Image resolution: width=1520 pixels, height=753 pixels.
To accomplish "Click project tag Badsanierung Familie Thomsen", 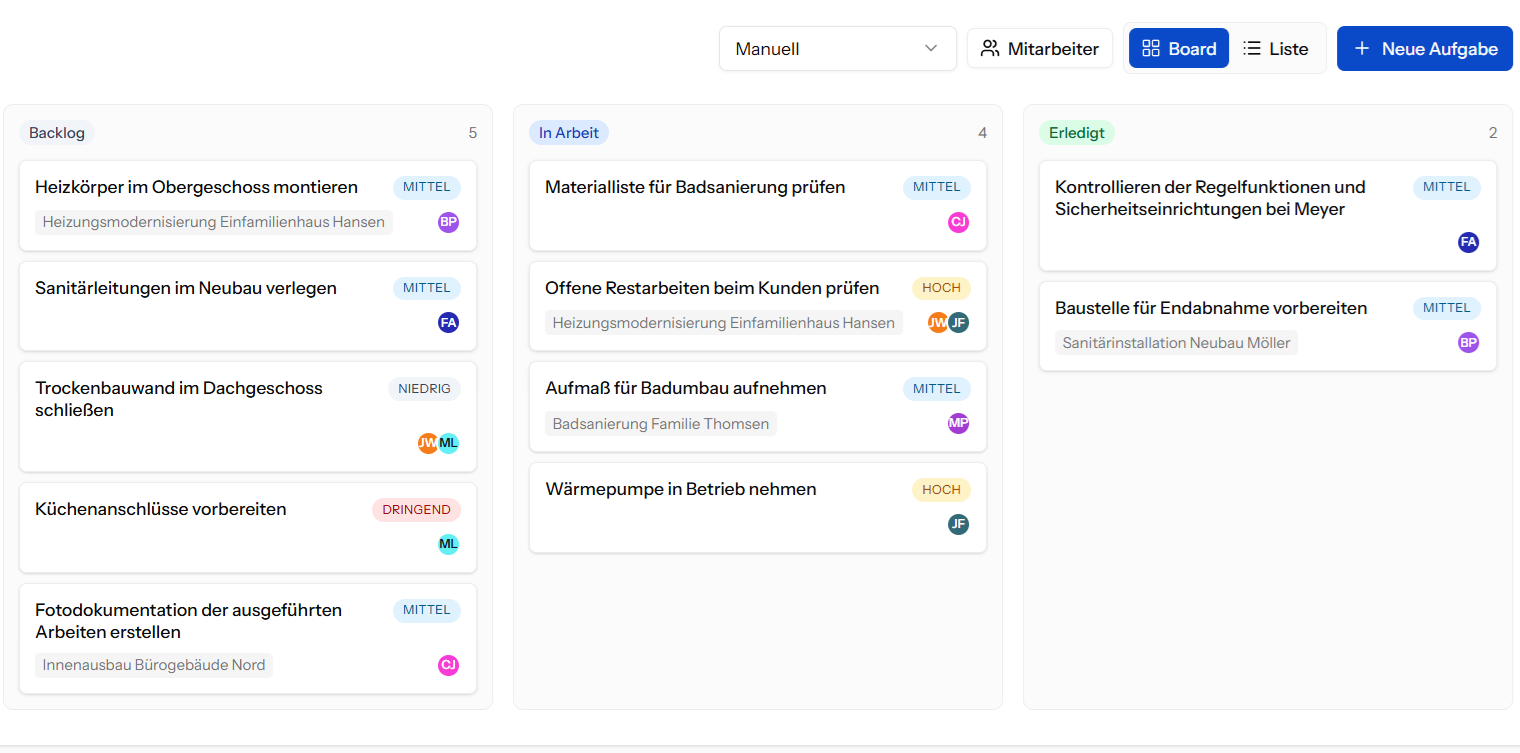I will [x=661, y=424].
